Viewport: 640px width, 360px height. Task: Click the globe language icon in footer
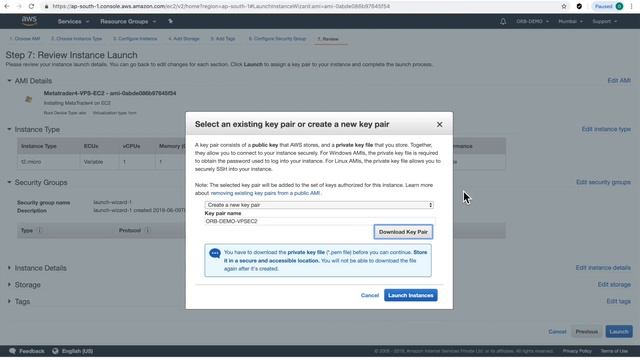(55, 351)
